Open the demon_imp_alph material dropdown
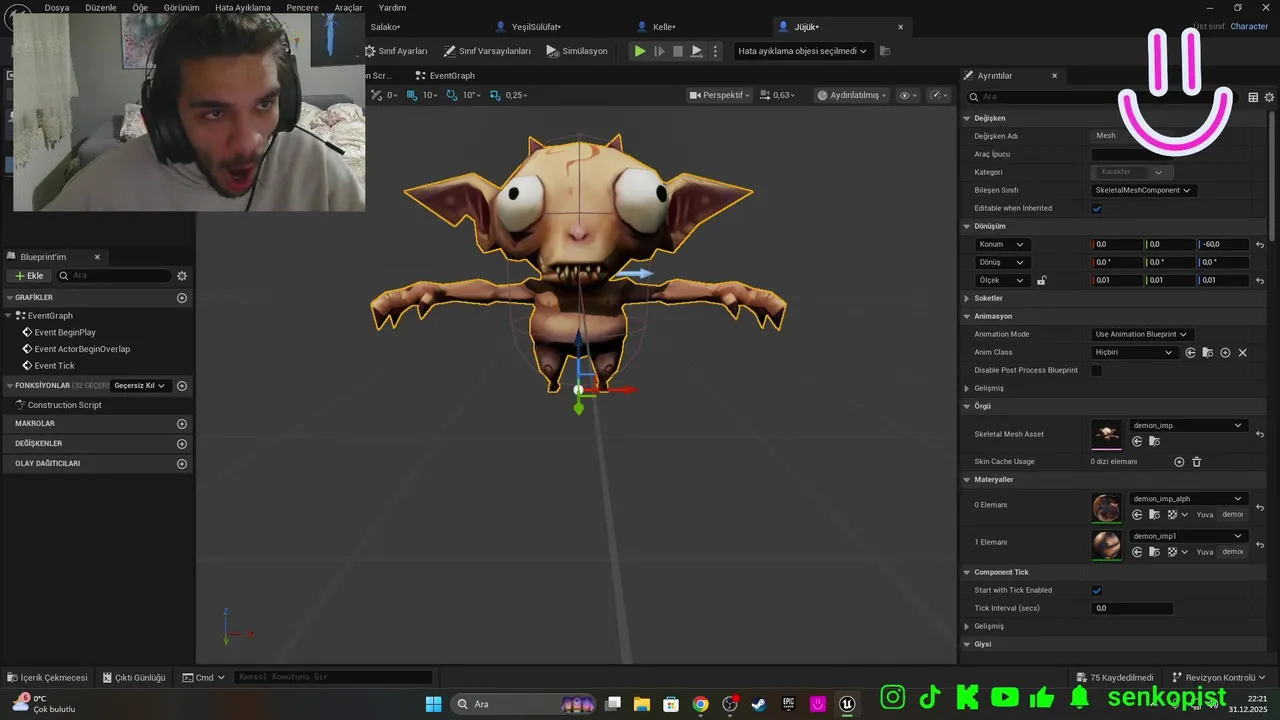 tap(1187, 499)
